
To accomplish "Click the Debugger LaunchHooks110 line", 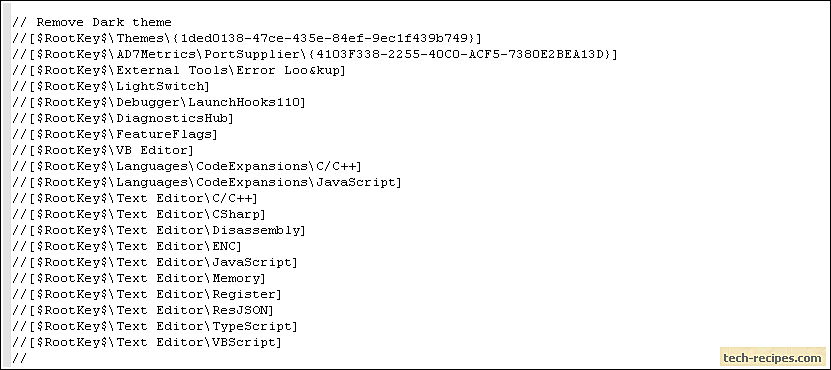I will point(159,102).
